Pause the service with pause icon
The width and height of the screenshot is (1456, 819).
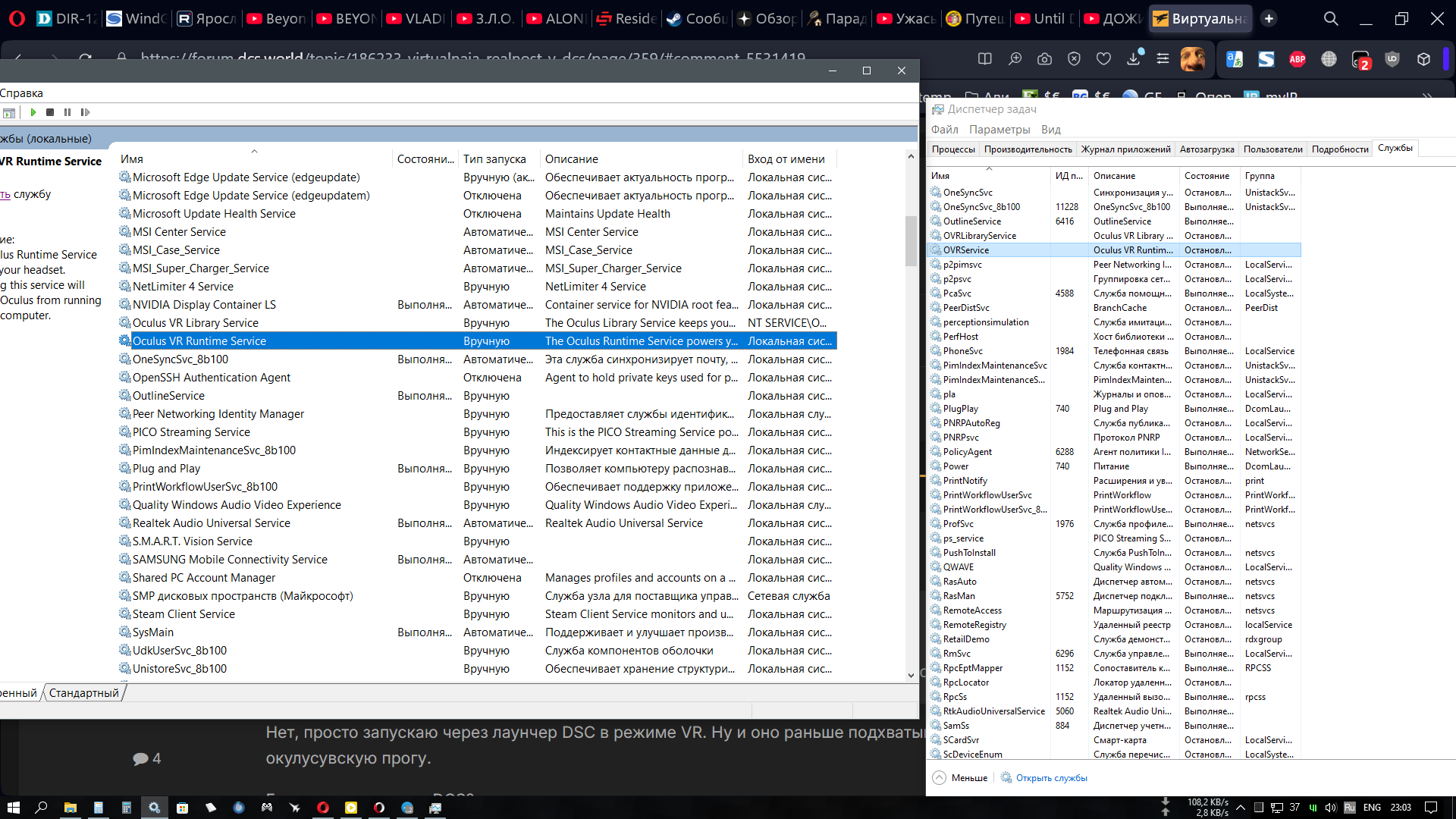click(67, 112)
